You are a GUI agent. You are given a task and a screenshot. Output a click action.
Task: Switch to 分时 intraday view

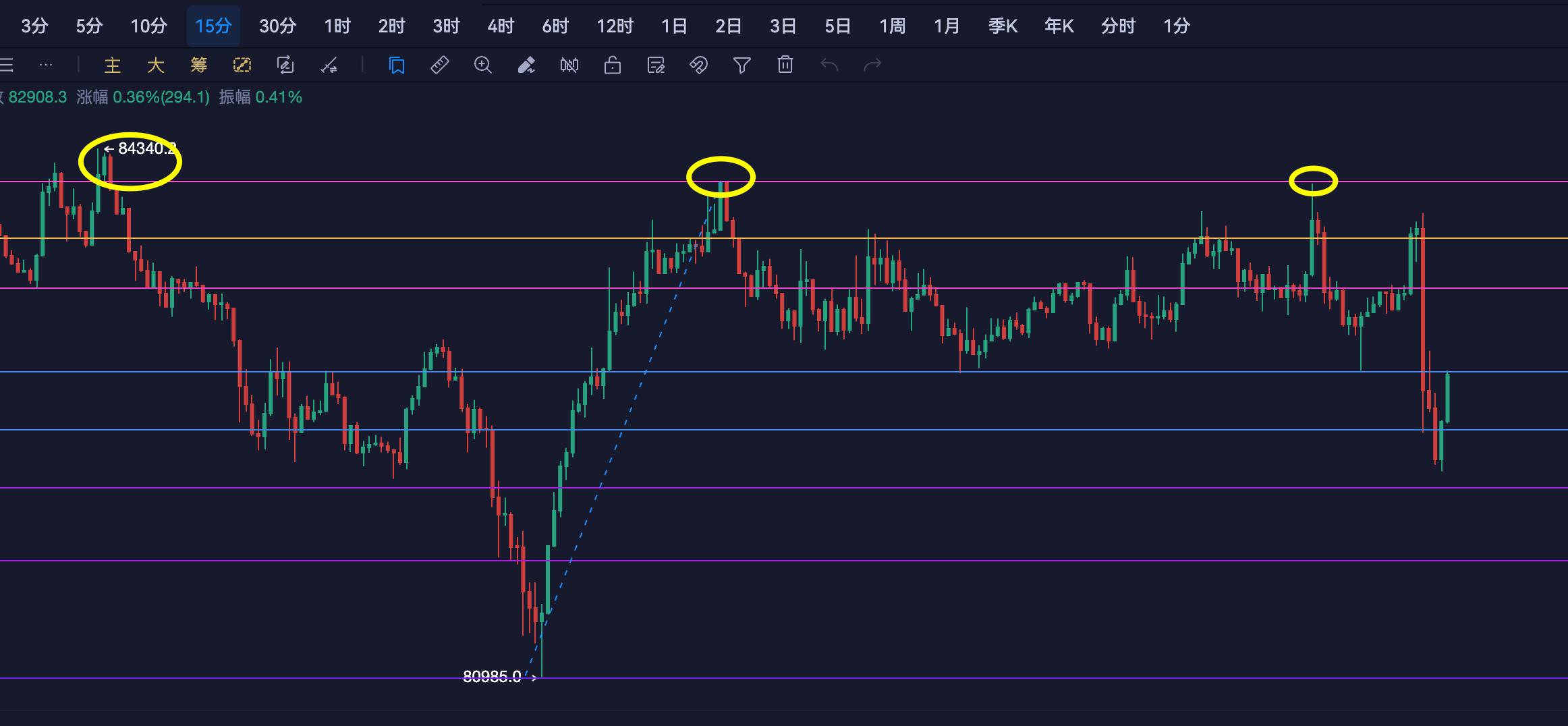(1118, 26)
